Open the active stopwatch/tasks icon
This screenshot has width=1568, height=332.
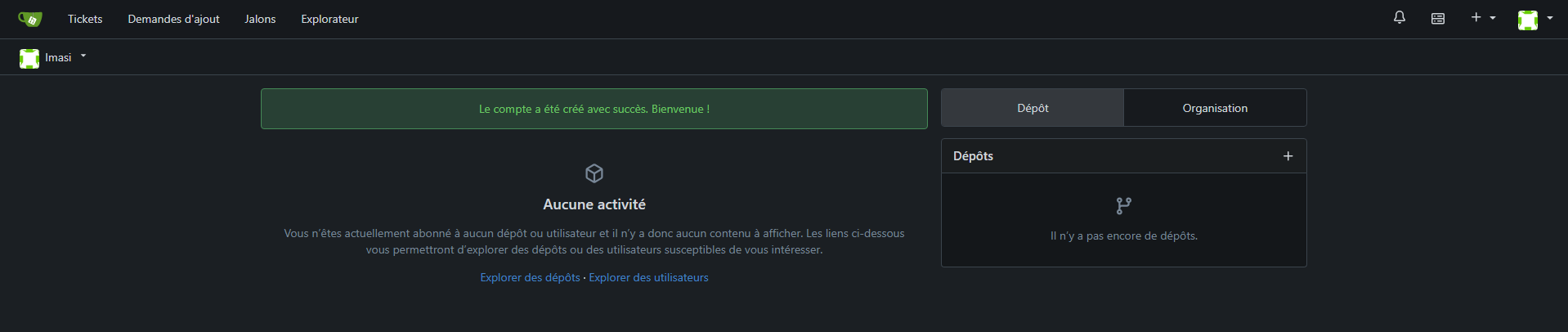point(1438,18)
